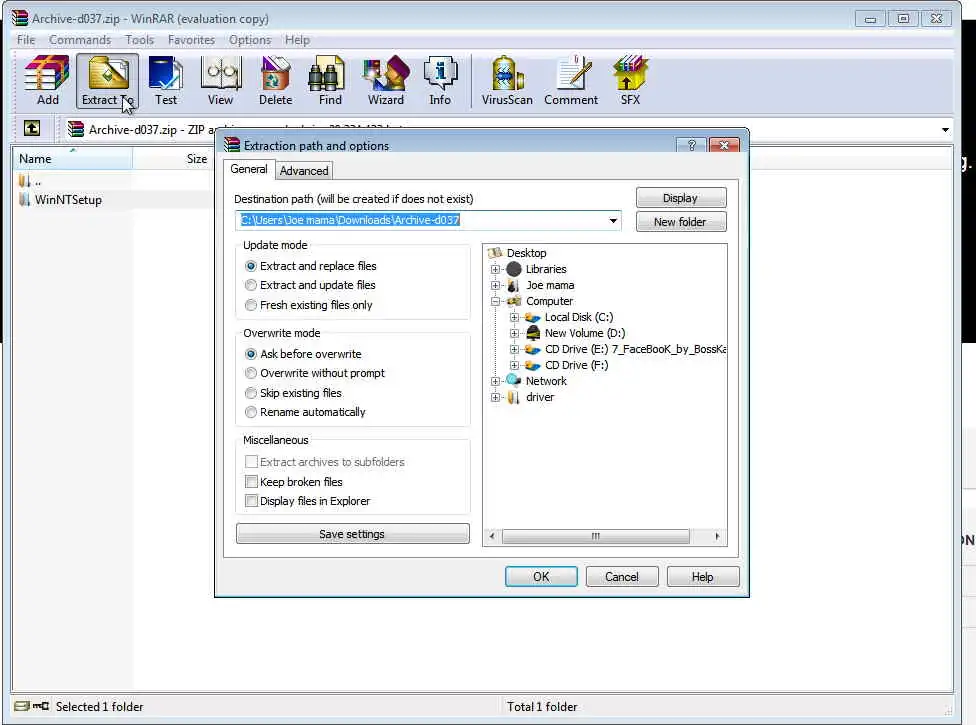Switch to the Advanced tab

coord(304,171)
